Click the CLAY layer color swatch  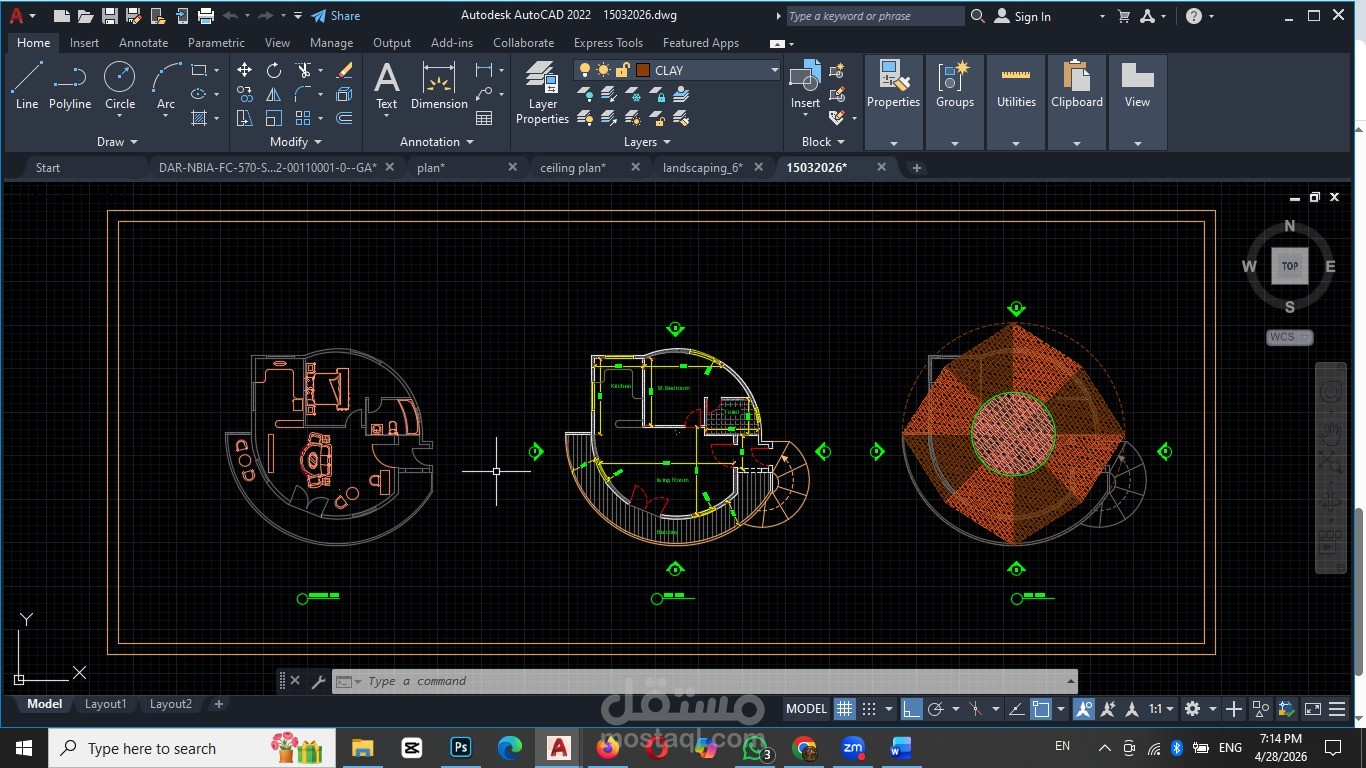point(643,70)
